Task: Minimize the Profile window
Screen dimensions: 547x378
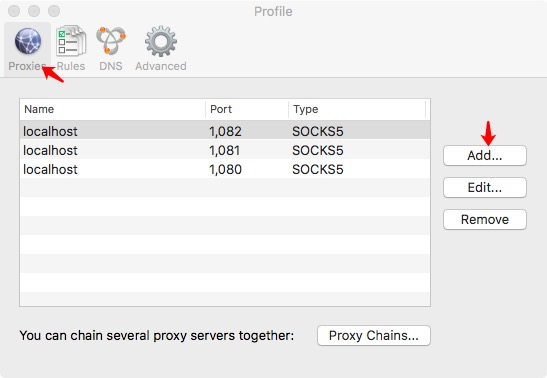Action: click(34, 11)
